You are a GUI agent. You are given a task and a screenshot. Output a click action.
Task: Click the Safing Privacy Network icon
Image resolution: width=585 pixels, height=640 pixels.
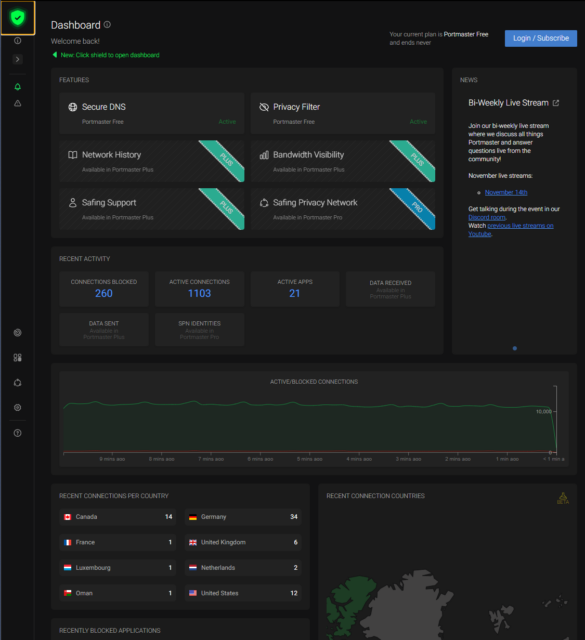tap(264, 202)
